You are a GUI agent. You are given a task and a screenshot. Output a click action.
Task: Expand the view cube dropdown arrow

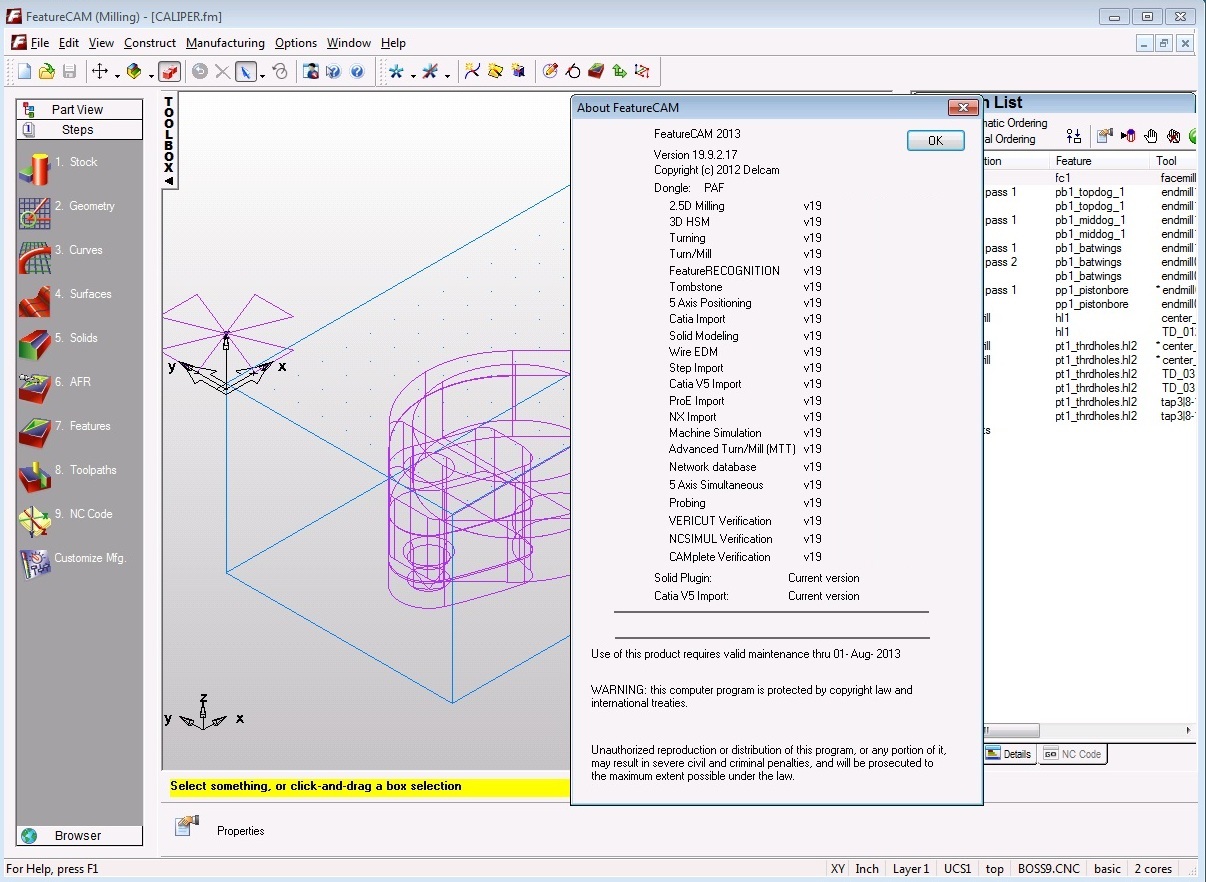tap(151, 75)
